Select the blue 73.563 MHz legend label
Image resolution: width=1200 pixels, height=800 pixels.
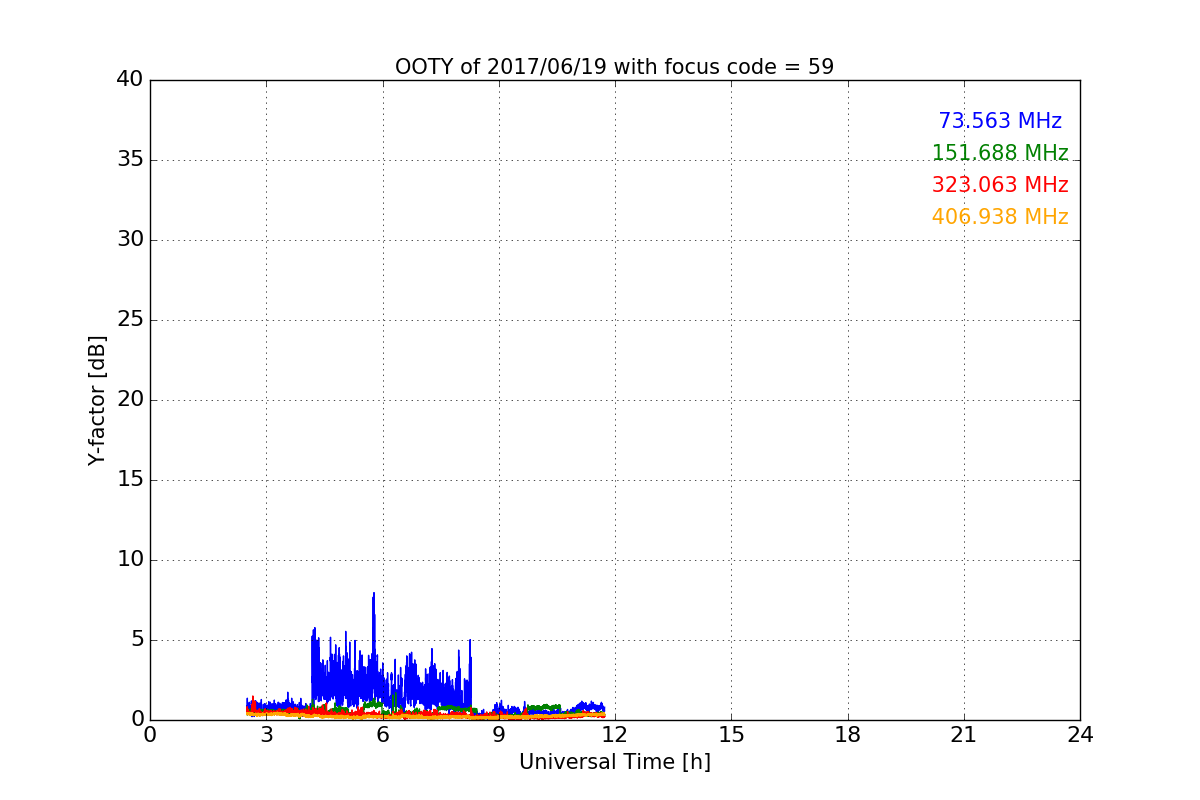pyautogui.click(x=1000, y=121)
